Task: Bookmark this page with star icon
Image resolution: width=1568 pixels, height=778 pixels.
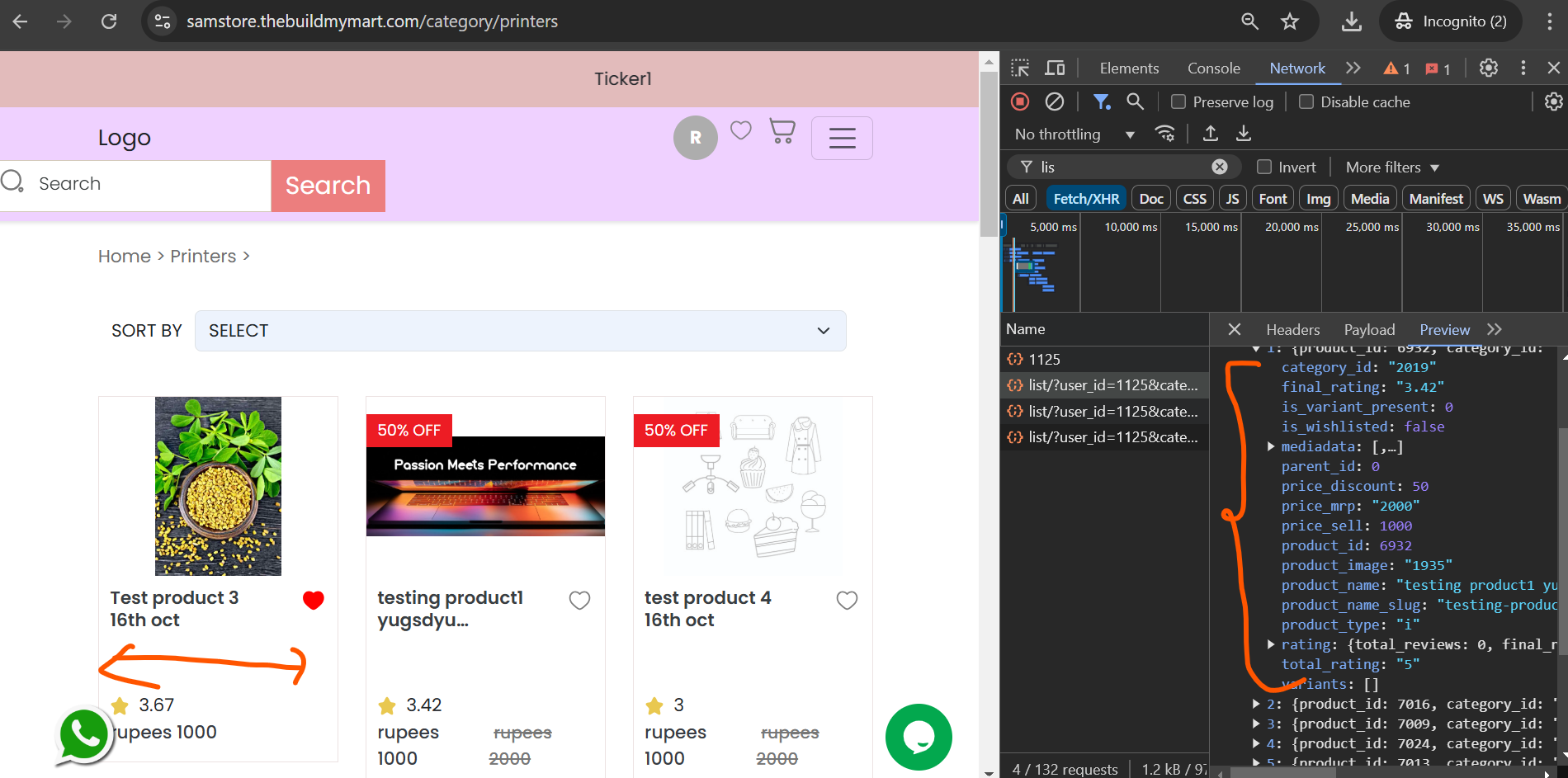Action: tap(1290, 21)
